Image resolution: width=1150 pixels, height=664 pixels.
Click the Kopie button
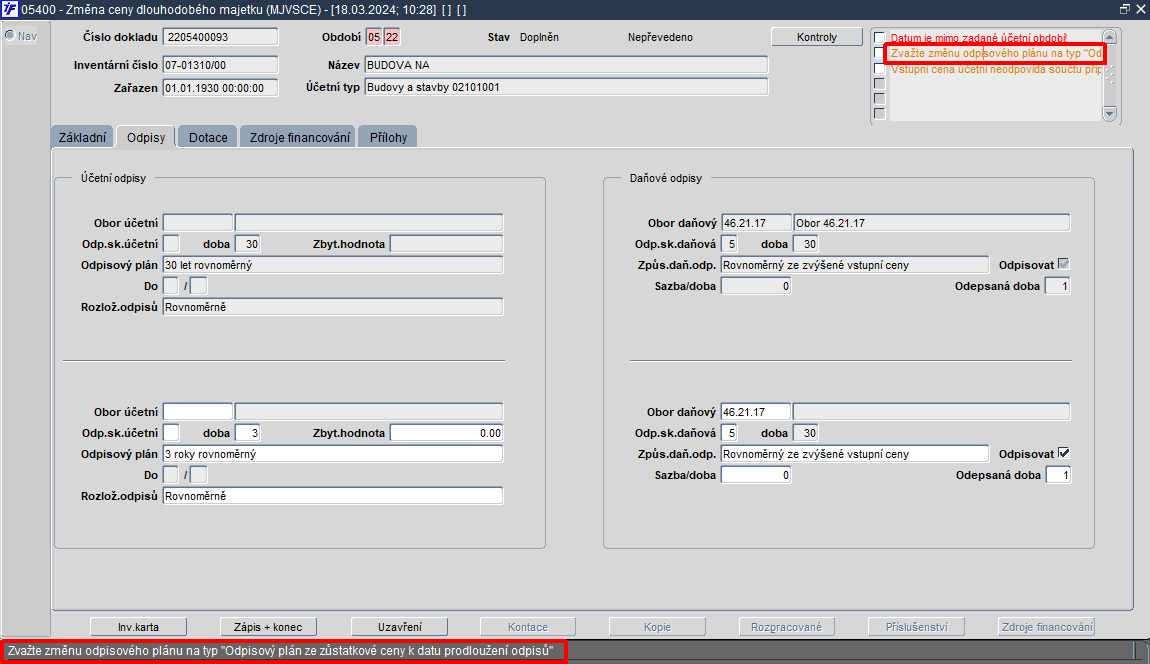(658, 627)
